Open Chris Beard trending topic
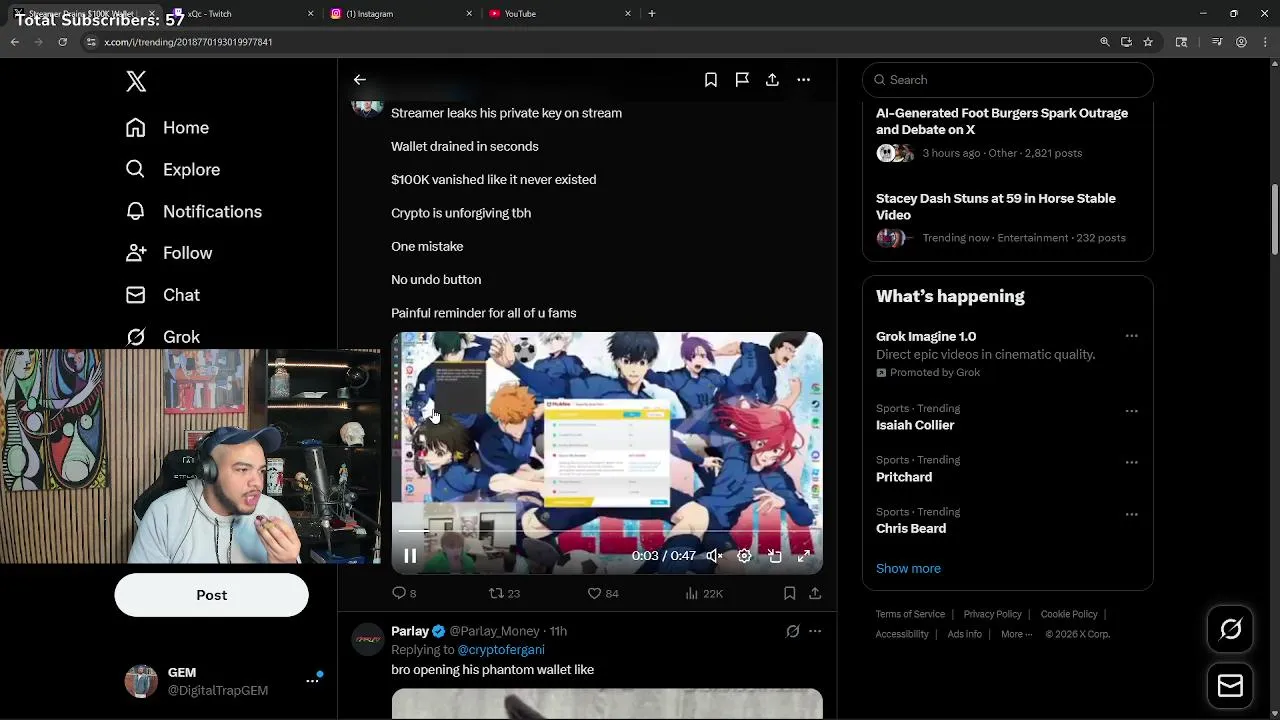This screenshot has height=720, width=1280. [x=911, y=529]
